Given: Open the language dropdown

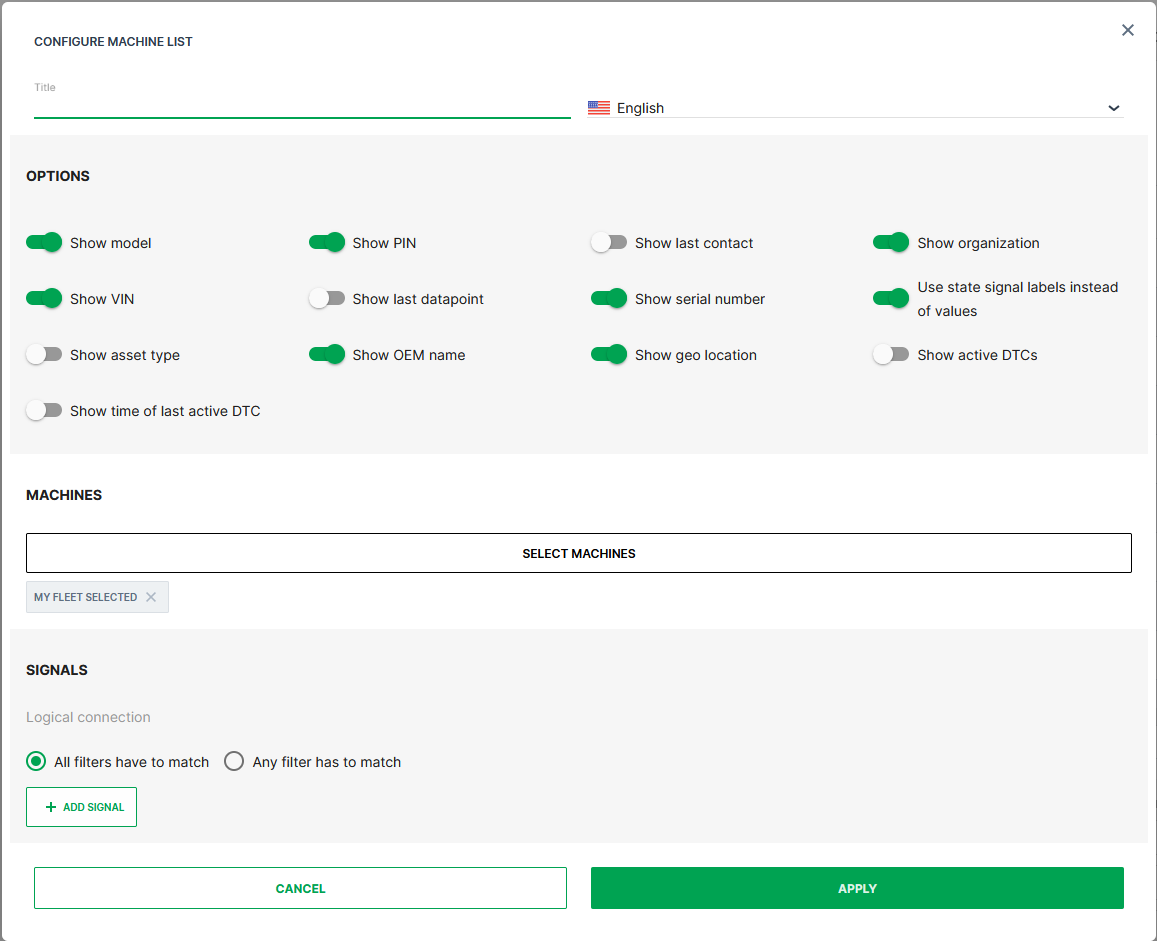Looking at the screenshot, I should pos(1113,107).
